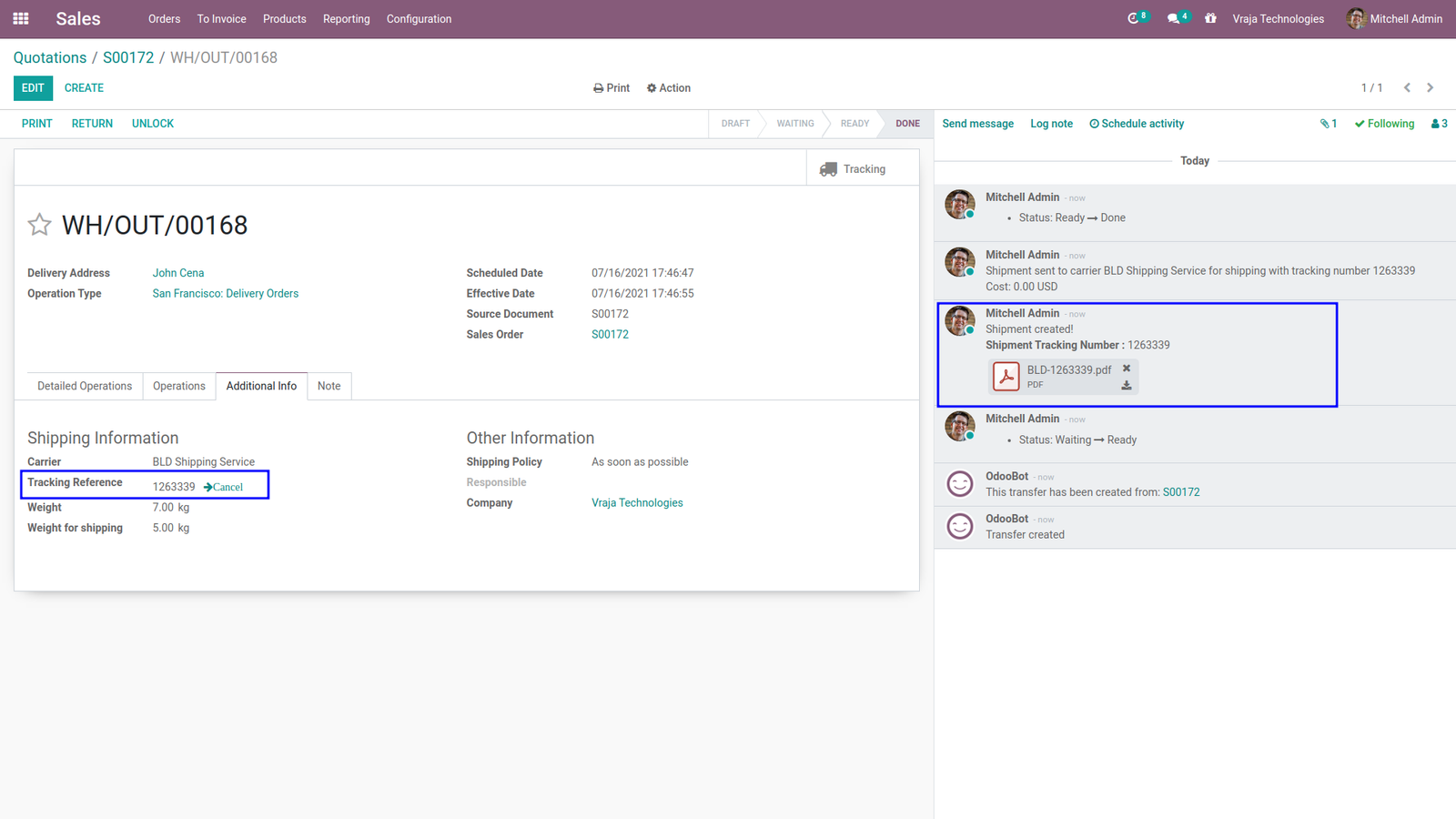Mark WH/OUT/00168 as favorite star

point(39,225)
